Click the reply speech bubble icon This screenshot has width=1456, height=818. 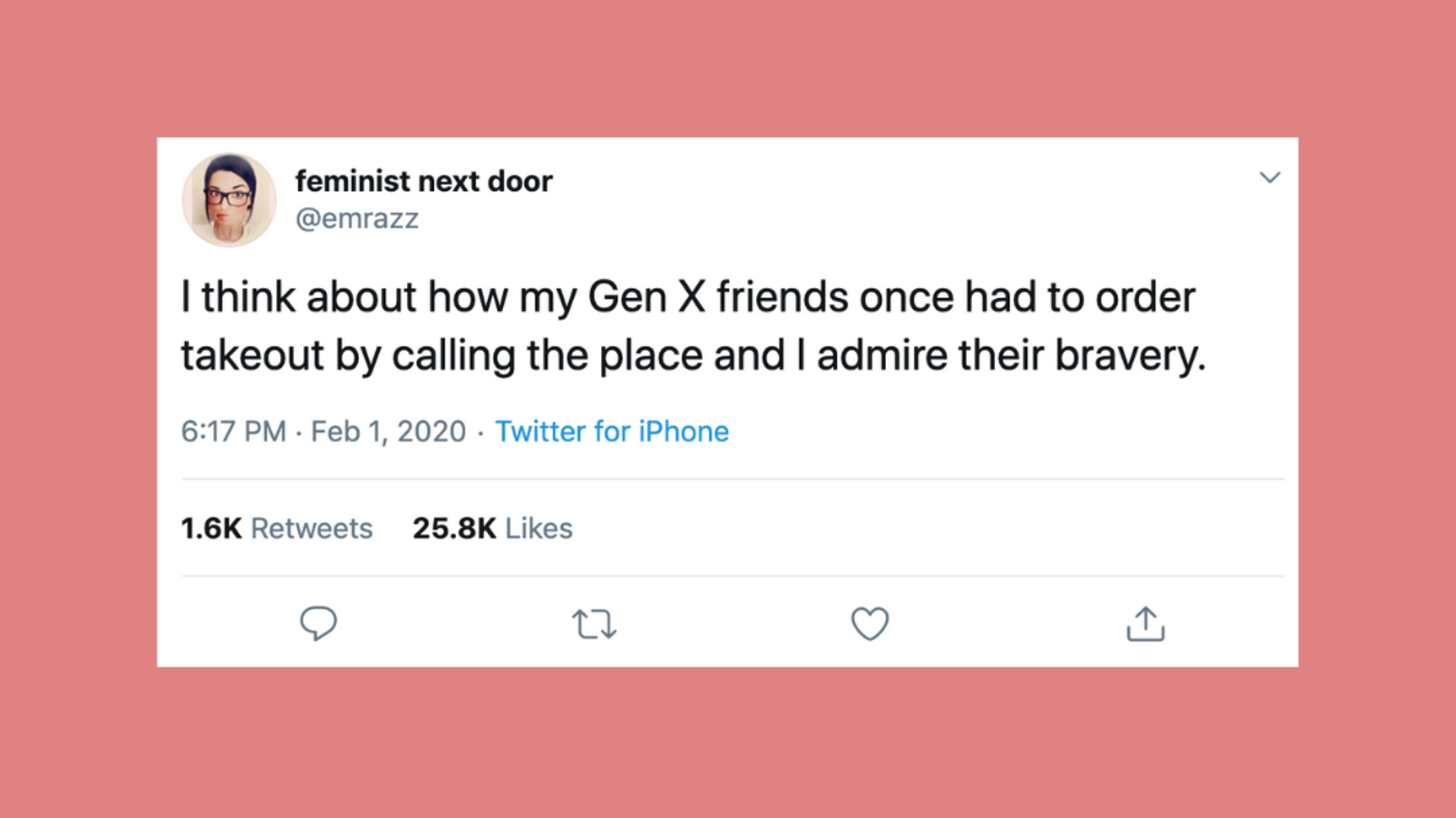(318, 623)
